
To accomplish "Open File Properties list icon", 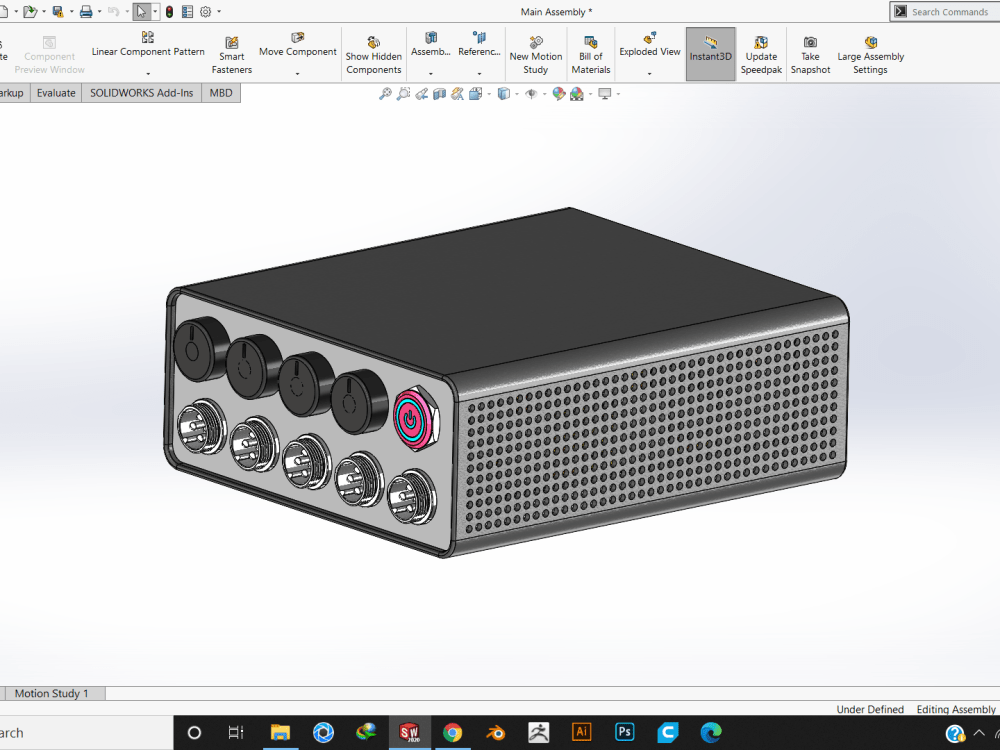I will tap(188, 11).
